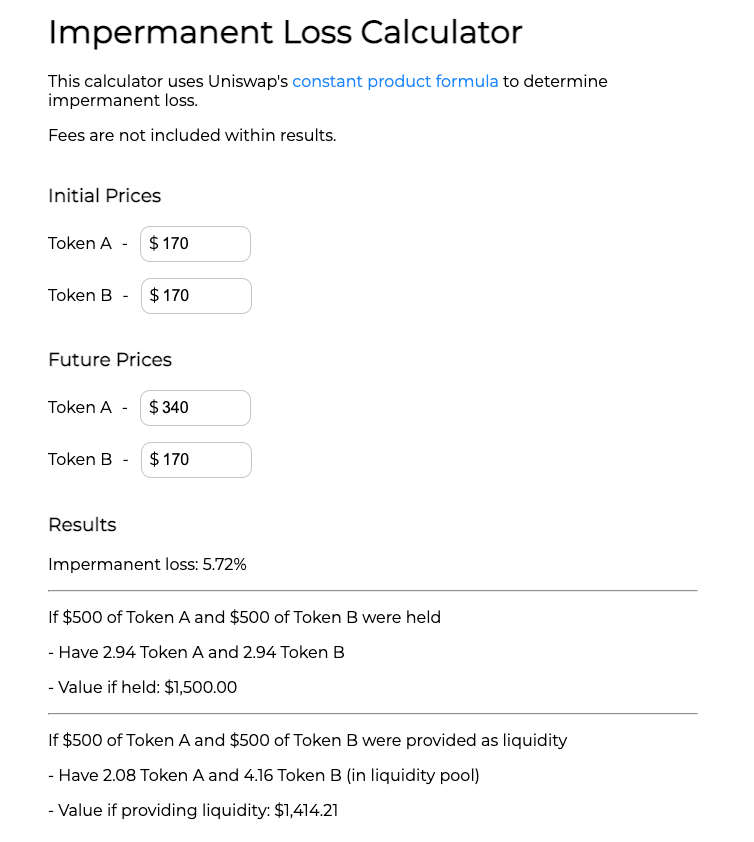Click the 'were held' scenario heading line

244,618
